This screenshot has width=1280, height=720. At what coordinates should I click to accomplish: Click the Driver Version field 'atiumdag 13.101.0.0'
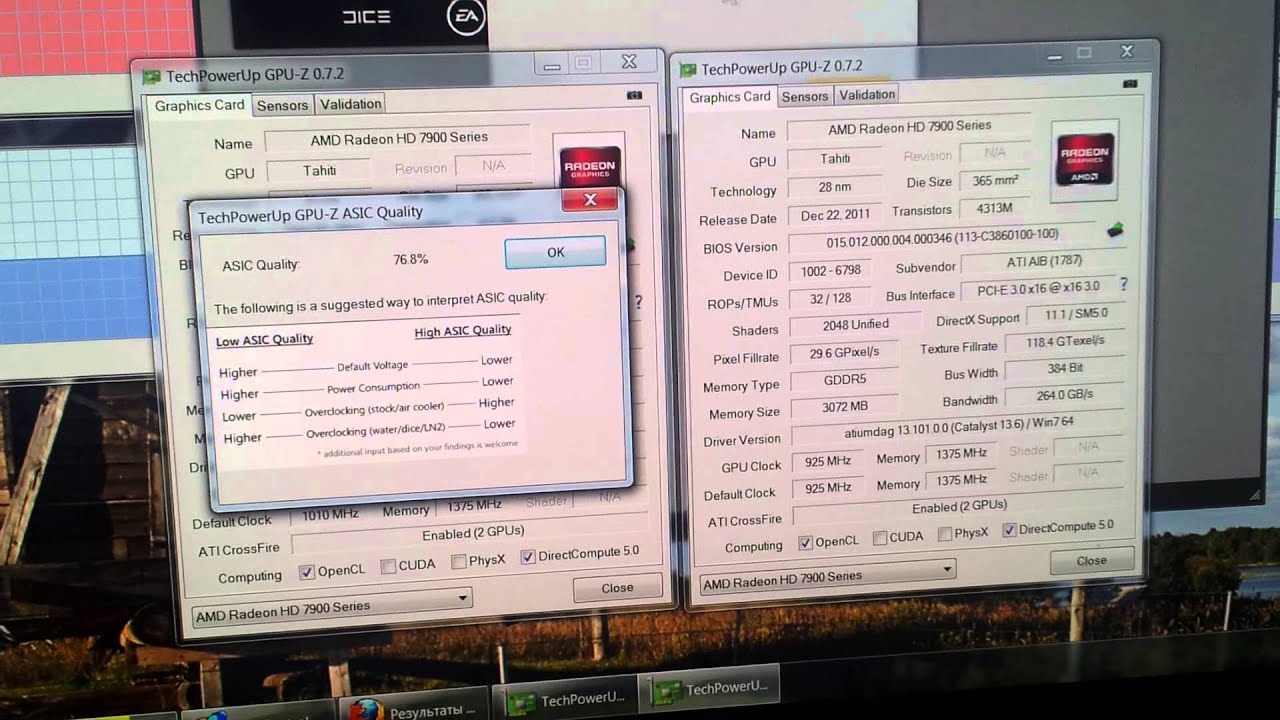960,427
